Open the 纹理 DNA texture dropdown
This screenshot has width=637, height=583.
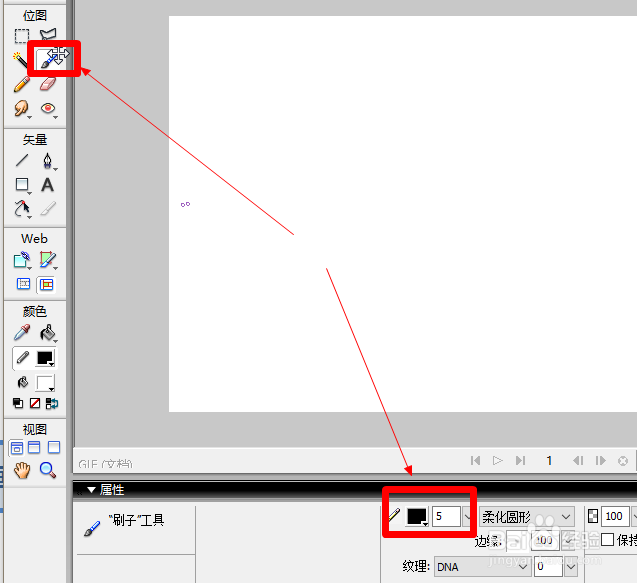[x=482, y=566]
